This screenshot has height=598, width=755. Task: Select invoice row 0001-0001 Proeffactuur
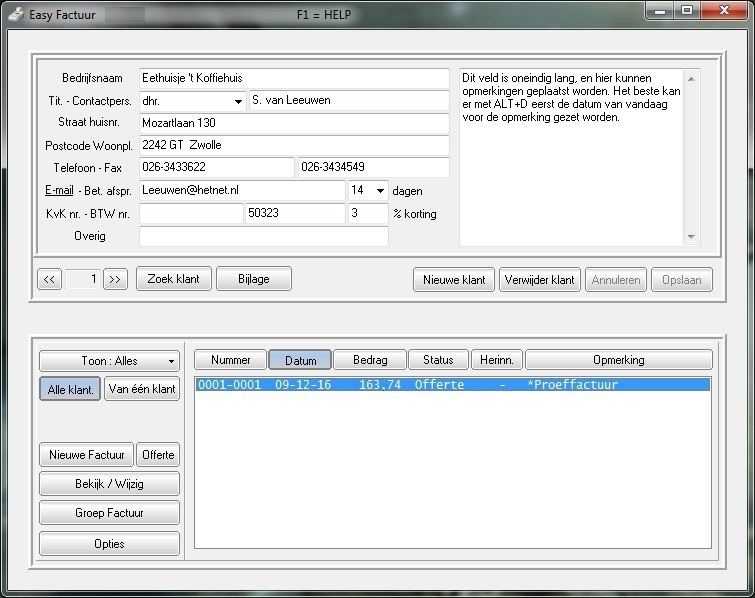pyautogui.click(x=452, y=385)
